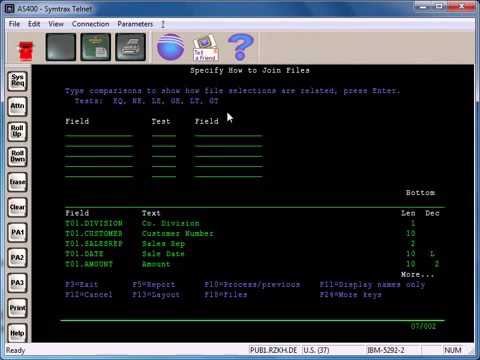Viewport: 480px width, 360px height.
Task: Click the PUB1.RZKH.DE status bar entry
Action: [273, 350]
